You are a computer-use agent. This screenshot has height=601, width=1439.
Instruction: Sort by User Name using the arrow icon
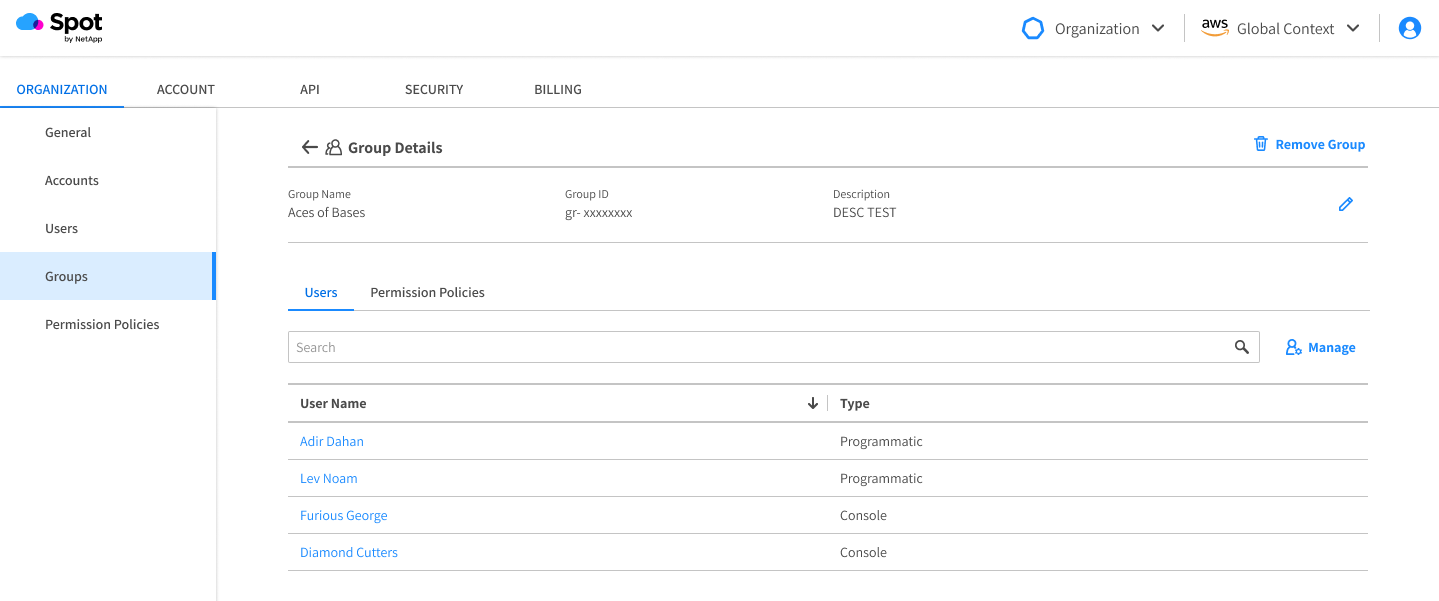click(812, 403)
